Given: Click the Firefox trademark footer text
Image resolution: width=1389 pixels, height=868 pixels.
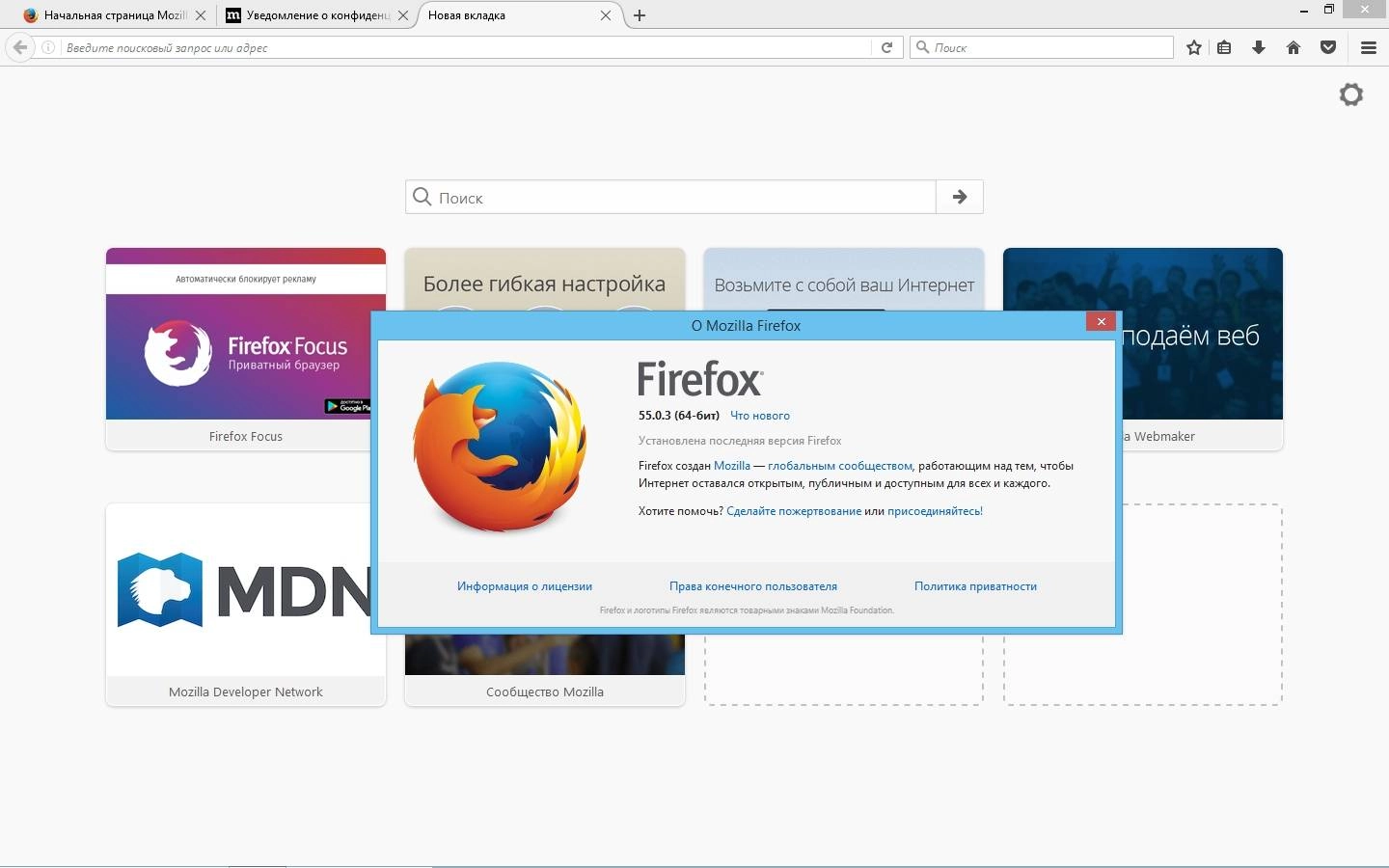Looking at the screenshot, I should [747, 610].
